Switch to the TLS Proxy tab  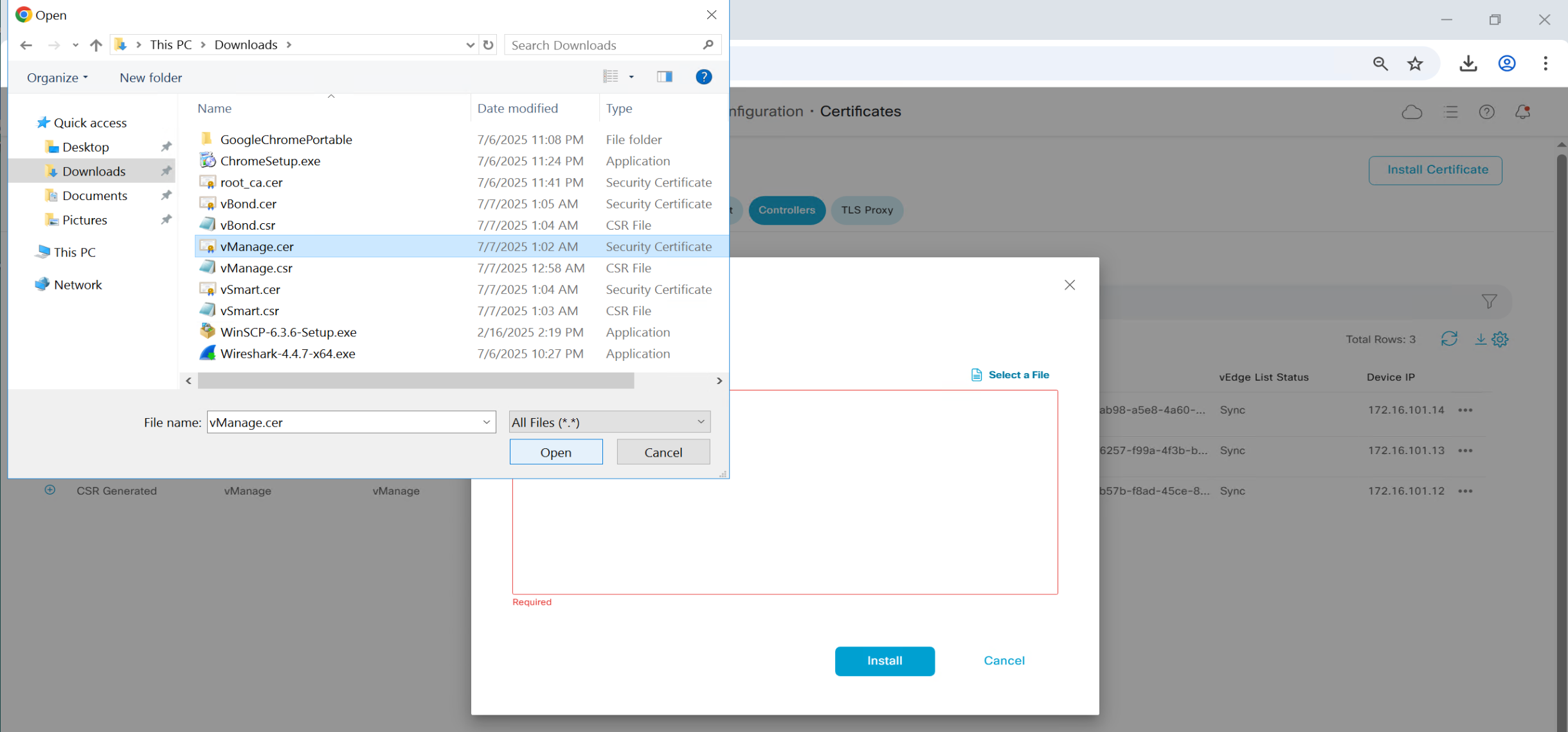point(867,210)
